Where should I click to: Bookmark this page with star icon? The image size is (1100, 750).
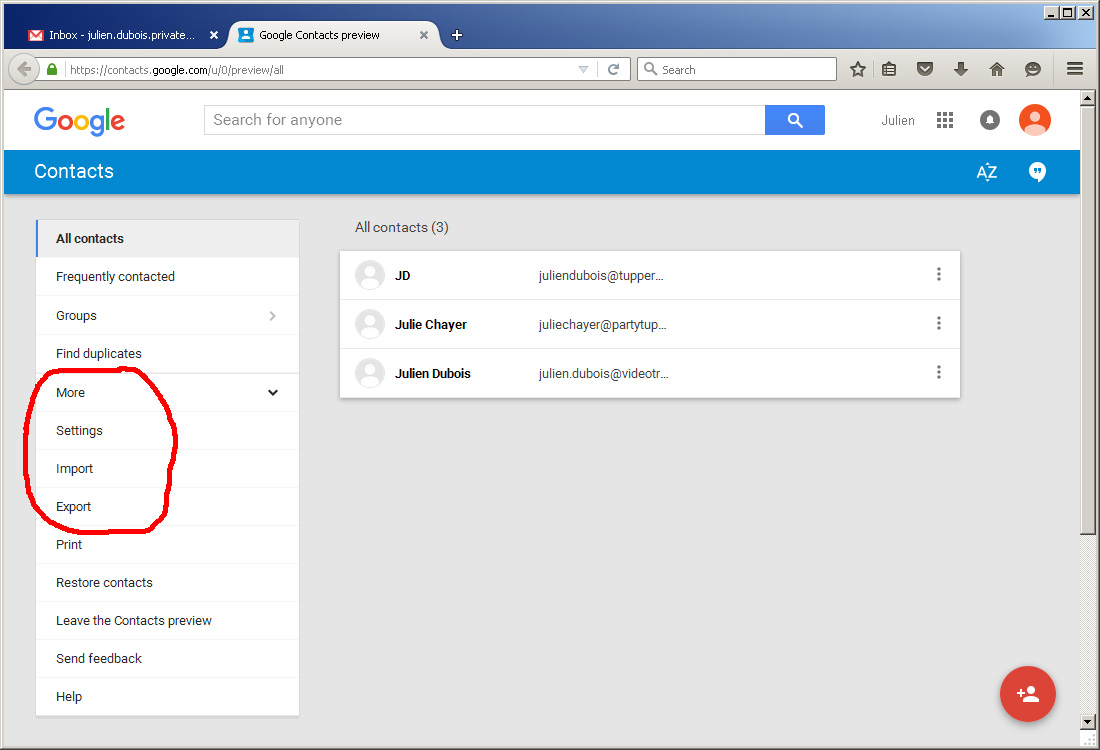(x=857, y=69)
